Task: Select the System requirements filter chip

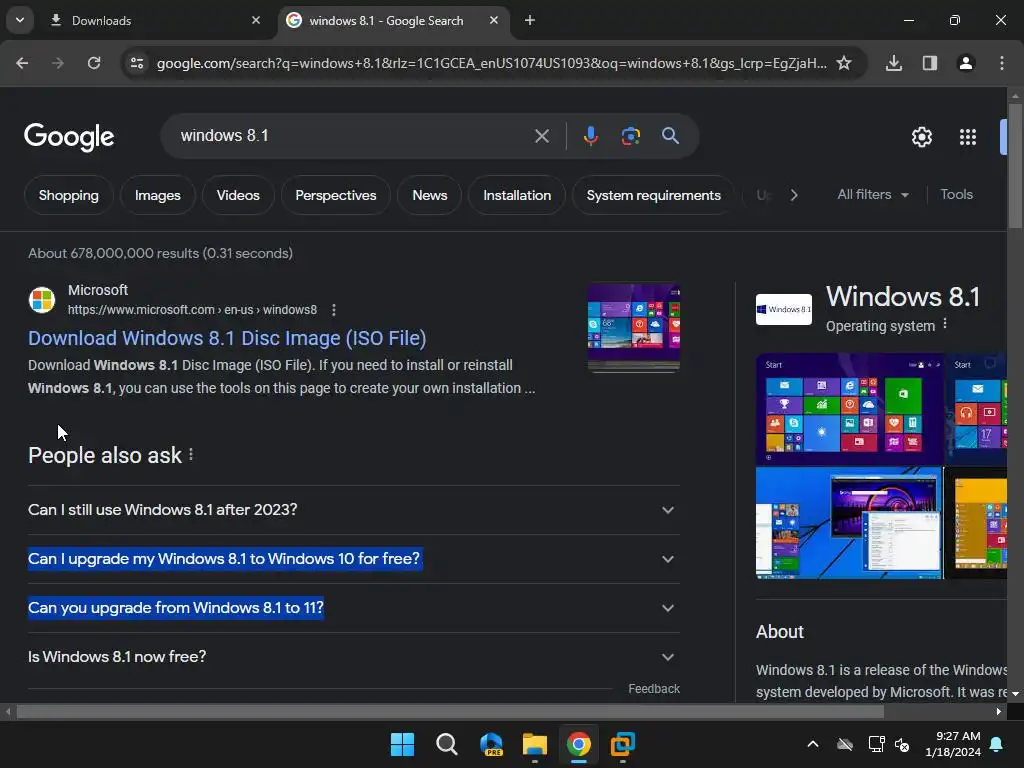Action: (x=653, y=195)
